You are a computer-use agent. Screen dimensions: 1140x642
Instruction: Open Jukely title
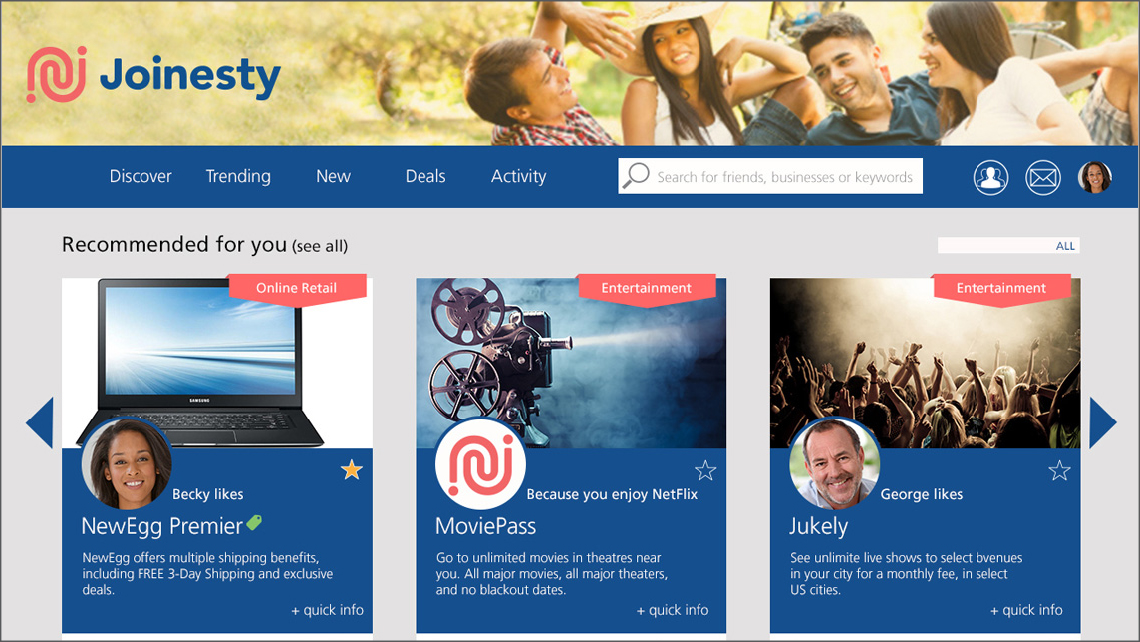(819, 526)
